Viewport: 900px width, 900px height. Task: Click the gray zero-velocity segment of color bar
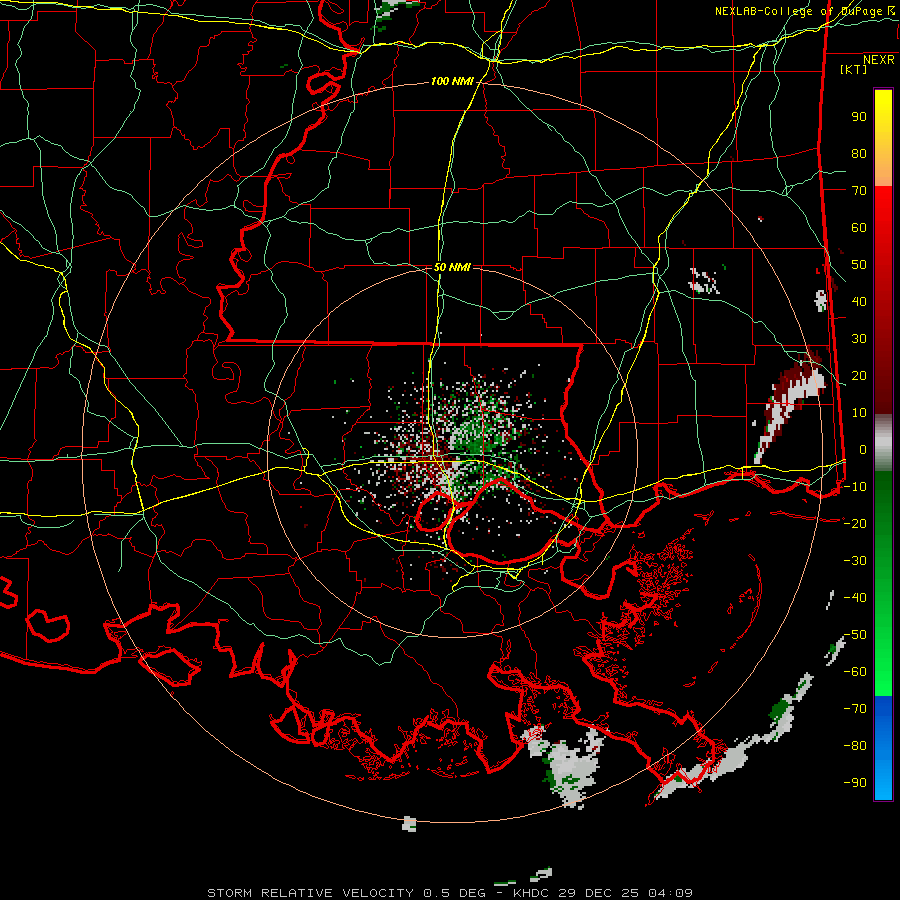point(883,443)
